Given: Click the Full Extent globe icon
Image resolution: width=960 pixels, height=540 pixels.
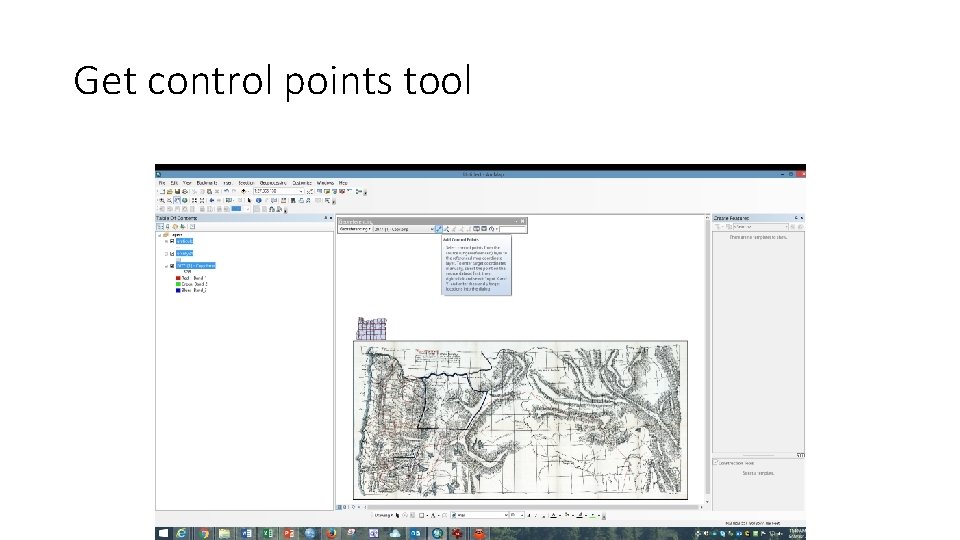Looking at the screenshot, I should [185, 200].
